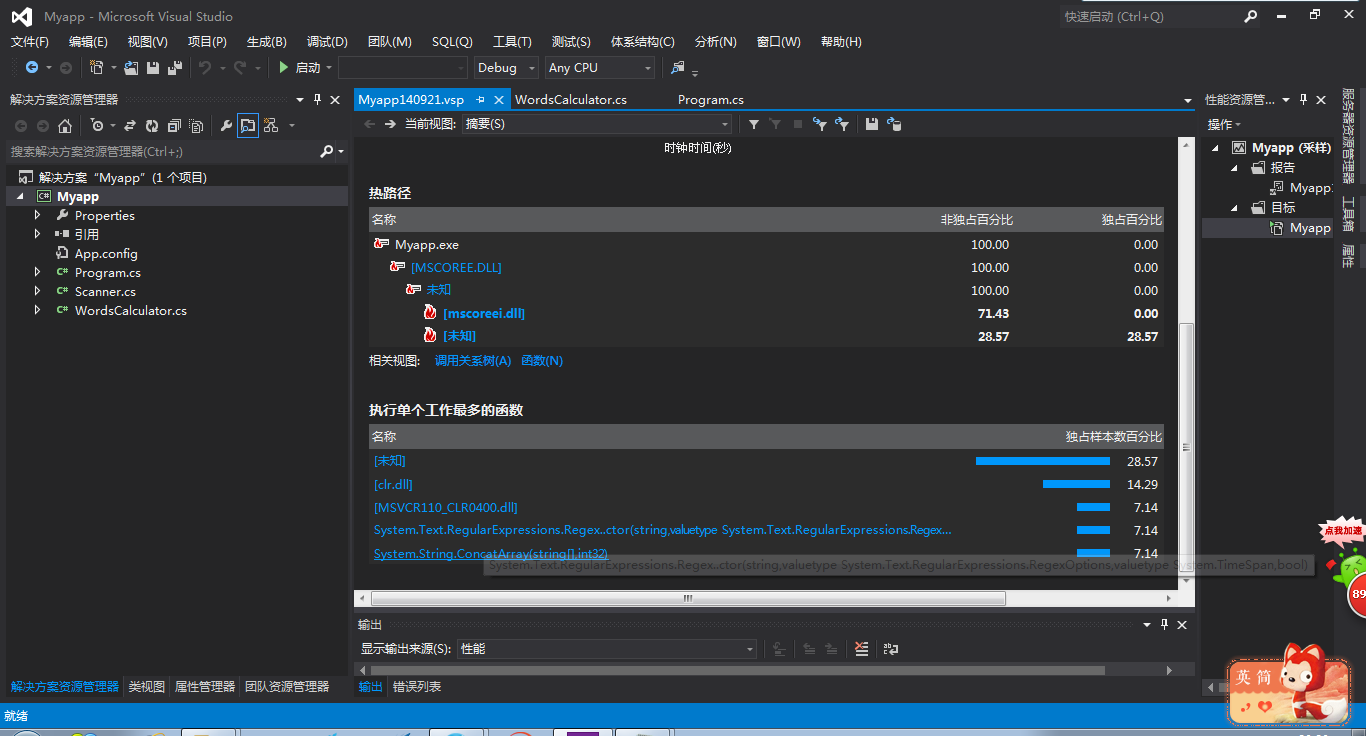The height and width of the screenshot is (736, 1366).
Task: Open the 文件(F) menu
Action: point(29,42)
